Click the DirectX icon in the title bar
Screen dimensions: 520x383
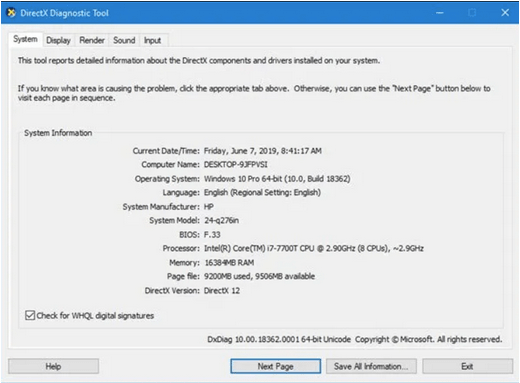click(11, 13)
